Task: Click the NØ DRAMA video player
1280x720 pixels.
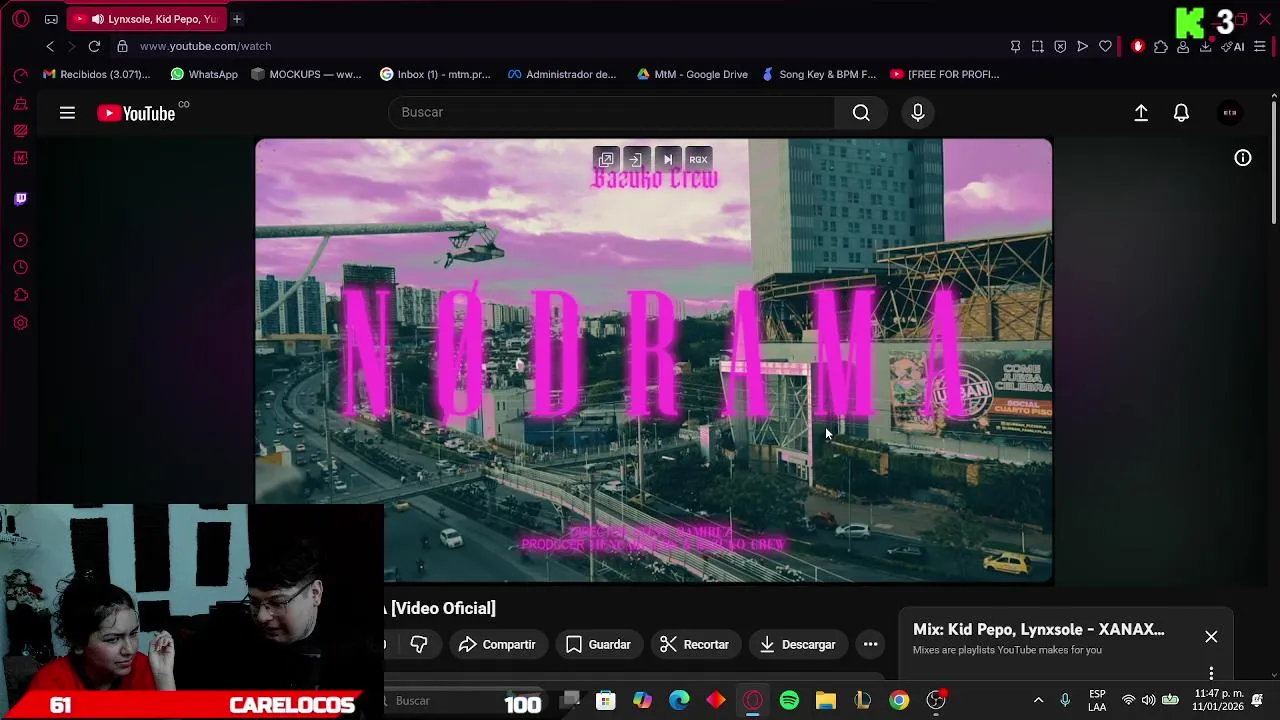Action: [x=653, y=360]
